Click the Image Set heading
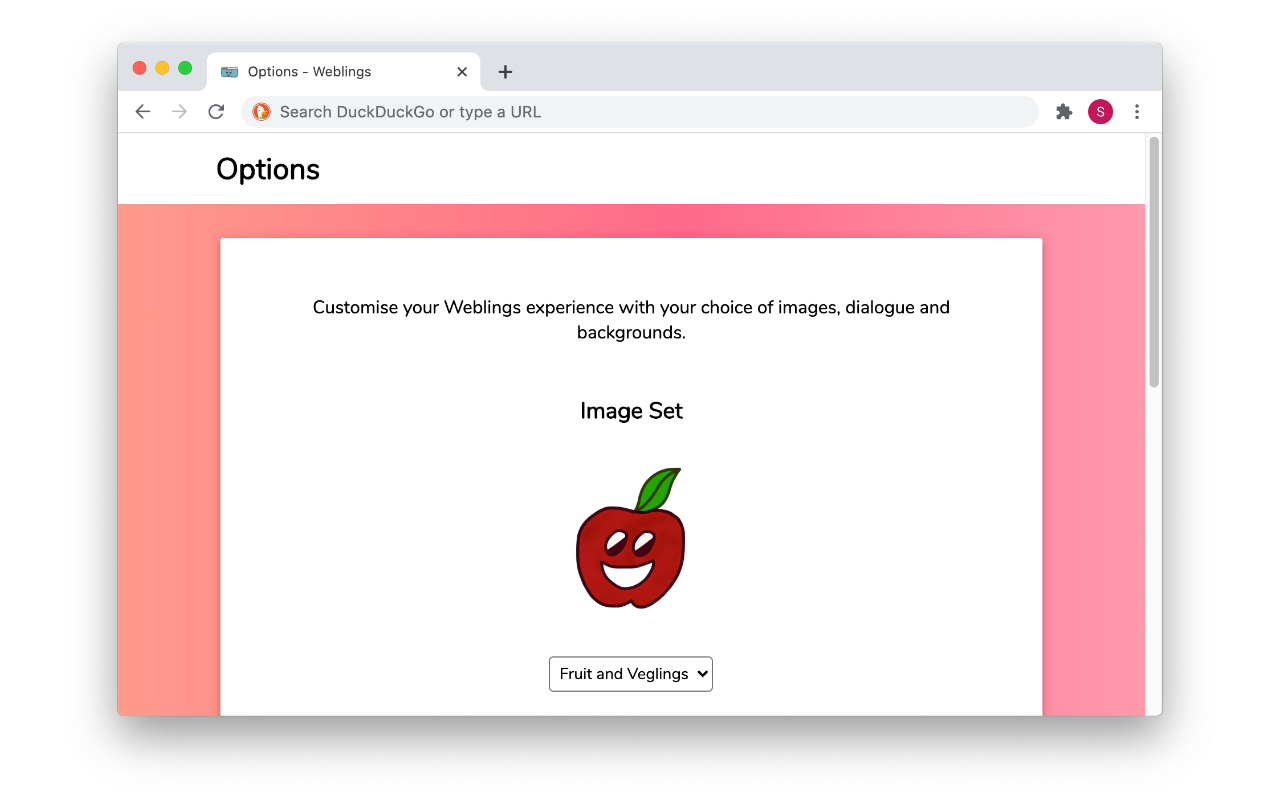1280x800 pixels. click(x=631, y=411)
